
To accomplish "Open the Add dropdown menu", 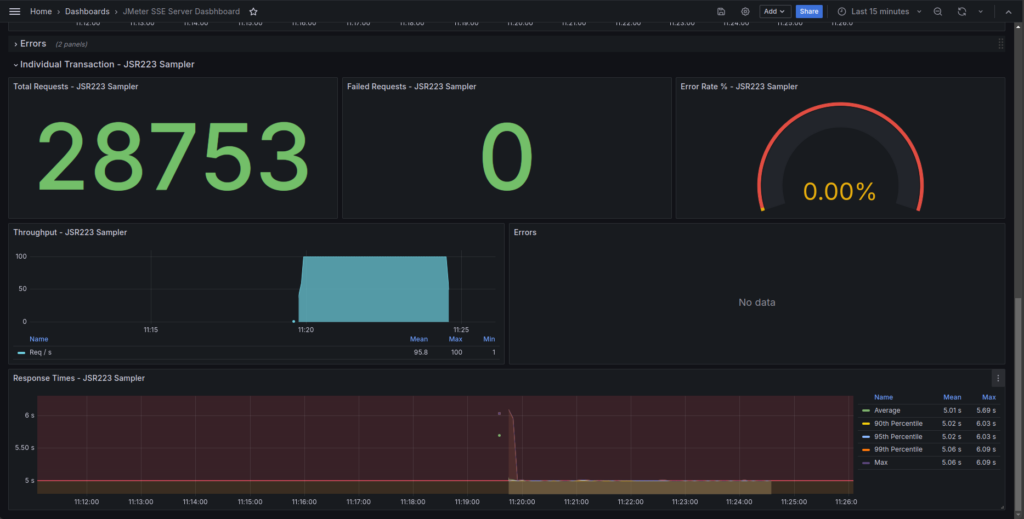I will click(775, 12).
